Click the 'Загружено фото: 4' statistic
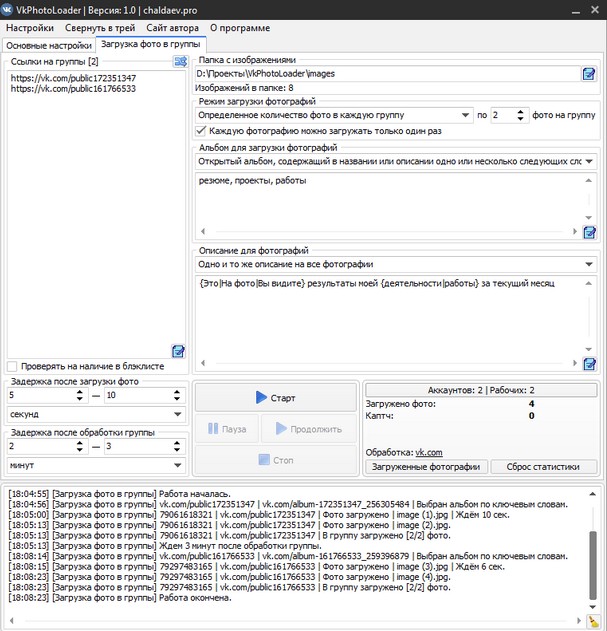This screenshot has height=631, width=607. coord(450,404)
